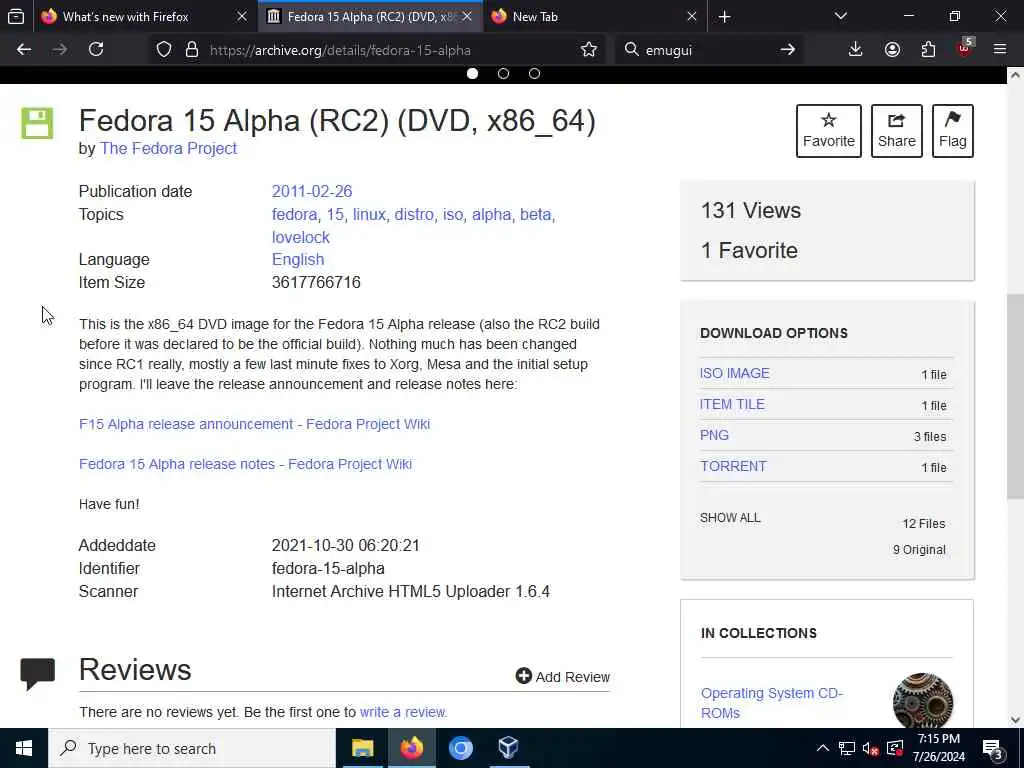
Task: Close the Fedora 15 Alpha tab
Action: click(x=467, y=17)
